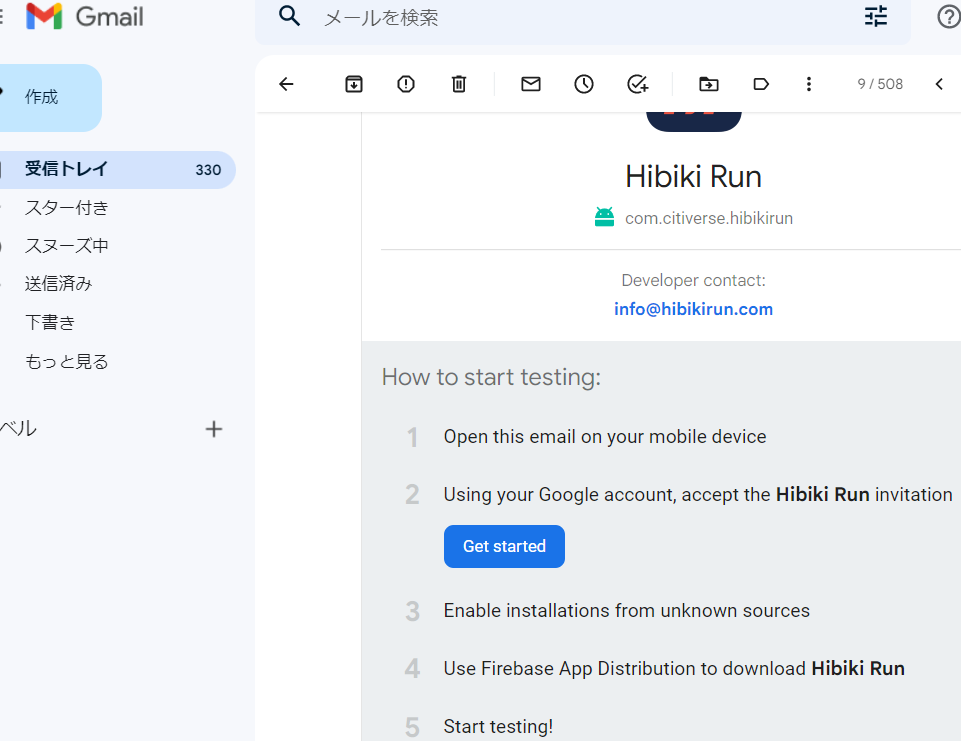Archive this email
Image resolution: width=961 pixels, height=741 pixels.
point(354,84)
